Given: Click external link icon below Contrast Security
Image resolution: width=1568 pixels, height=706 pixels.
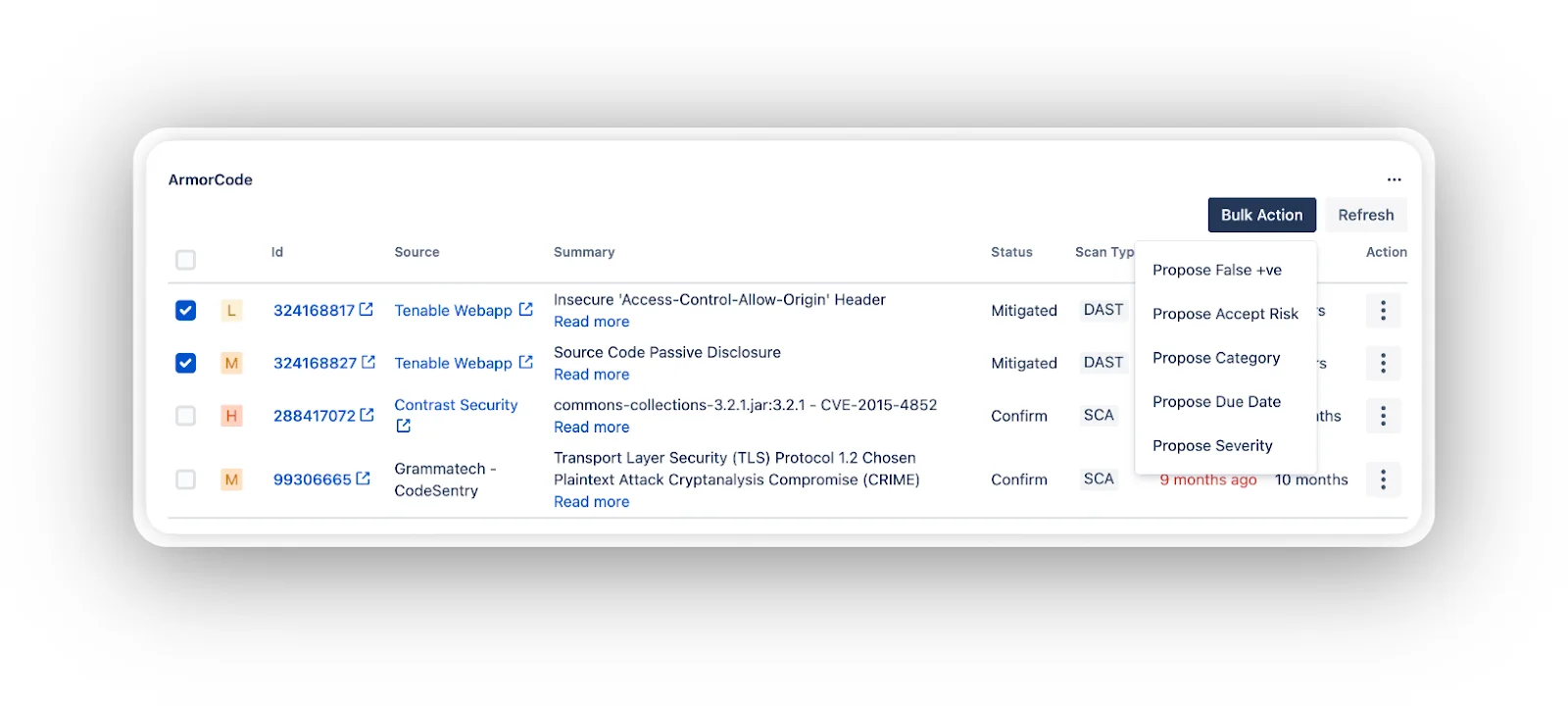Looking at the screenshot, I should [403, 426].
